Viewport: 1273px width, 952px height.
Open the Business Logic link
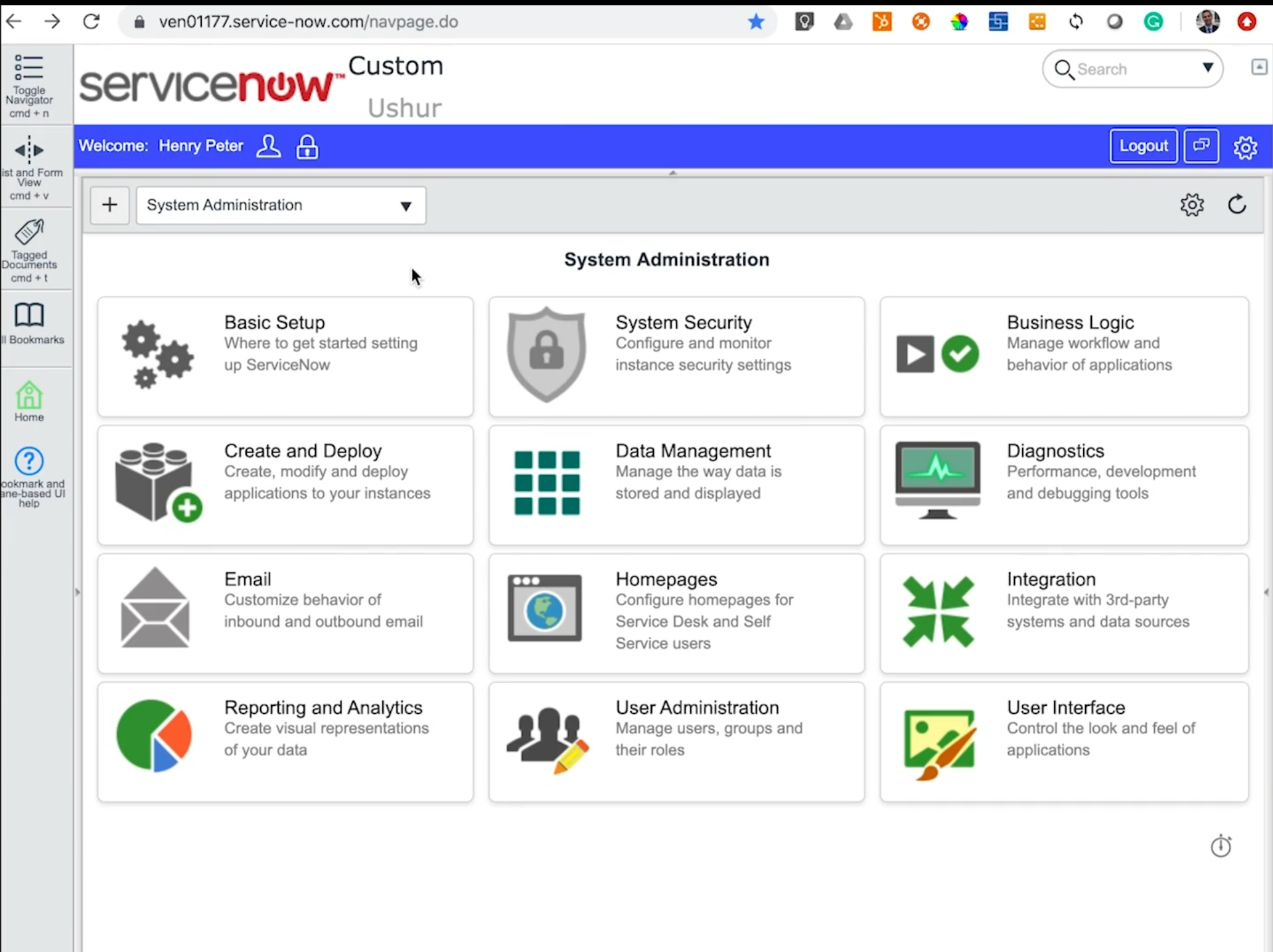click(1071, 322)
